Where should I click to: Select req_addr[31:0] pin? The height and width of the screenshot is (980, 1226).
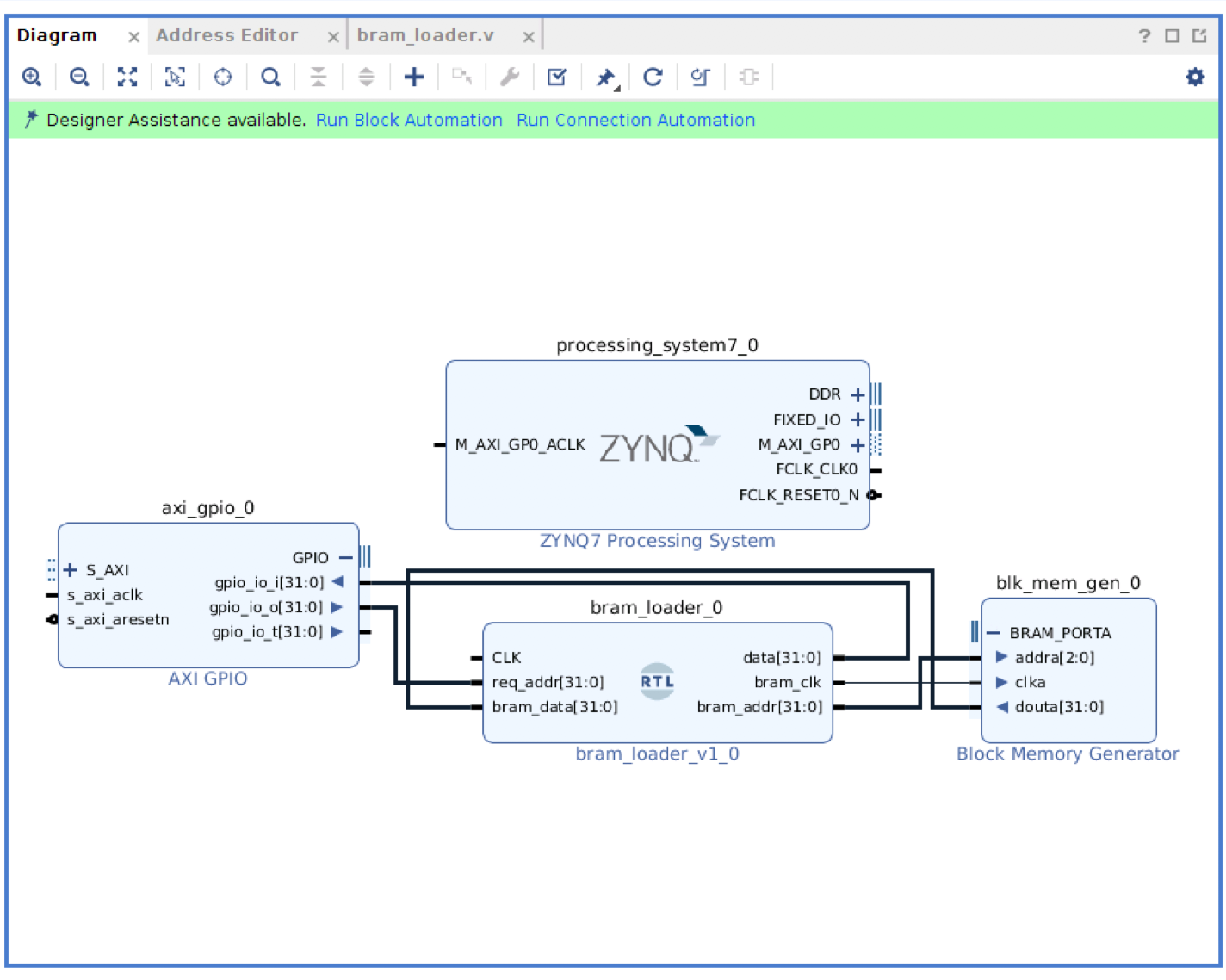pyautogui.click(x=548, y=683)
